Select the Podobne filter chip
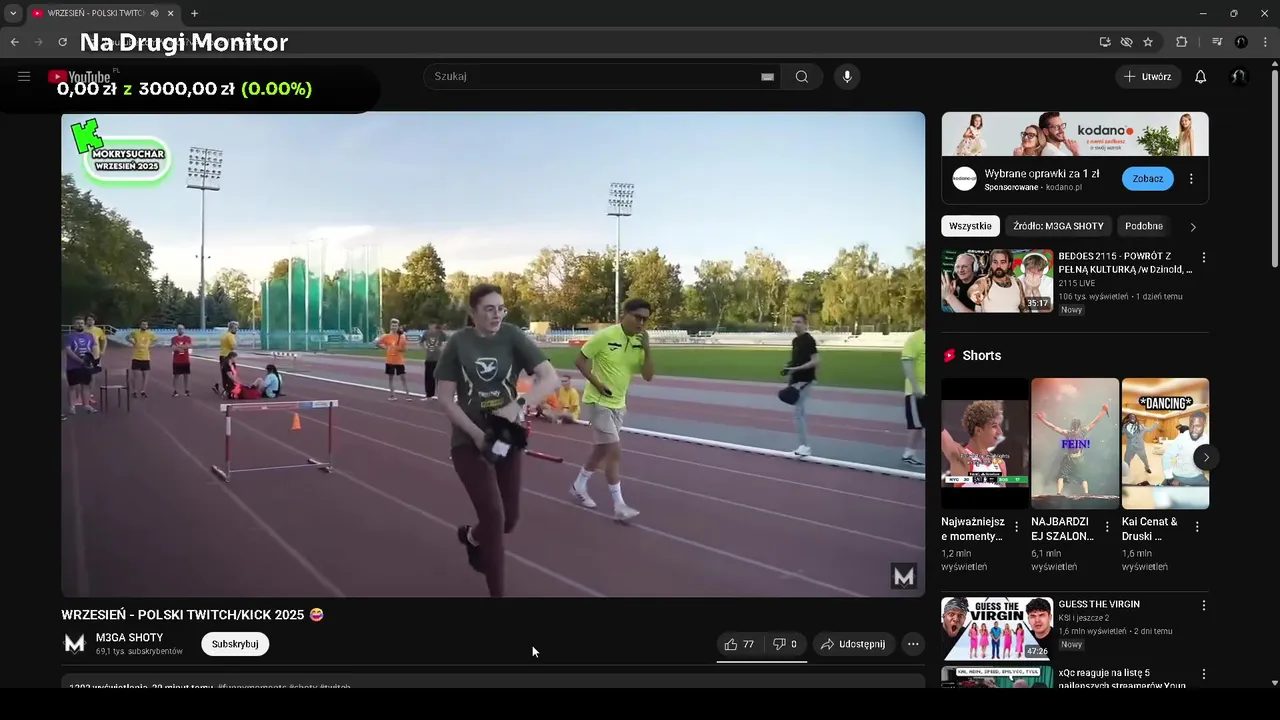Screen dimensions: 1280x720 [x=1143, y=226]
